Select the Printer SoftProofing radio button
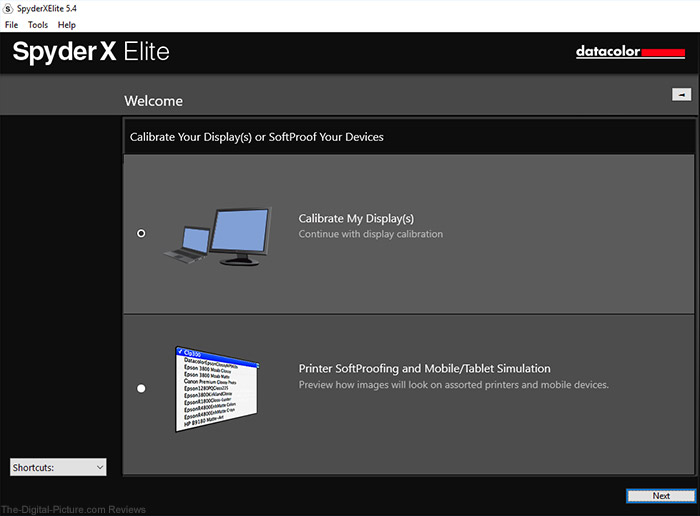 click(141, 388)
